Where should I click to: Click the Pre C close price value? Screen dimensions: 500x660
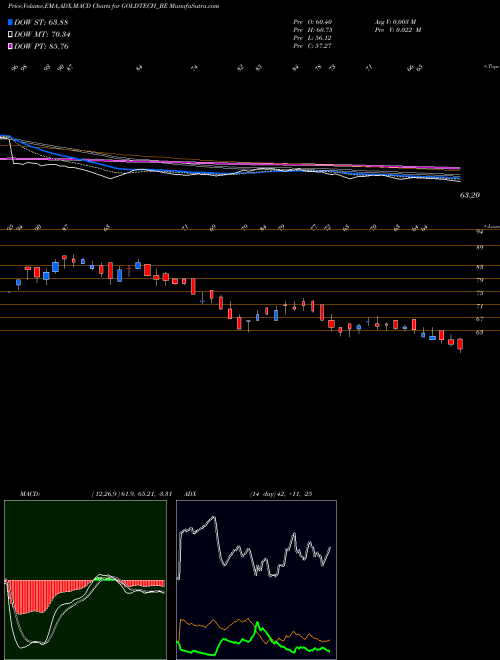click(x=313, y=46)
